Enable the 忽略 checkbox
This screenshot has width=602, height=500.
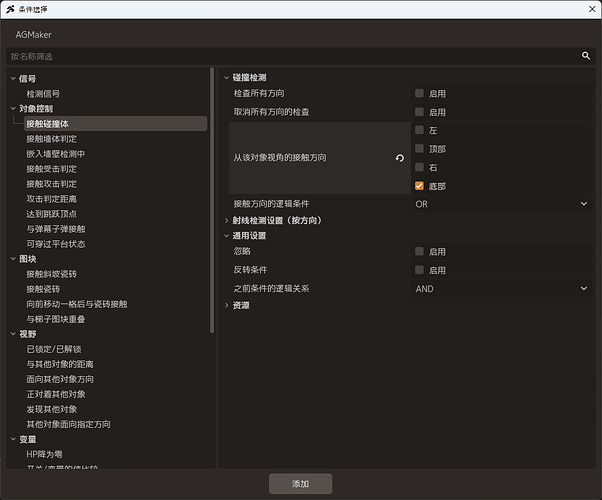pos(419,252)
